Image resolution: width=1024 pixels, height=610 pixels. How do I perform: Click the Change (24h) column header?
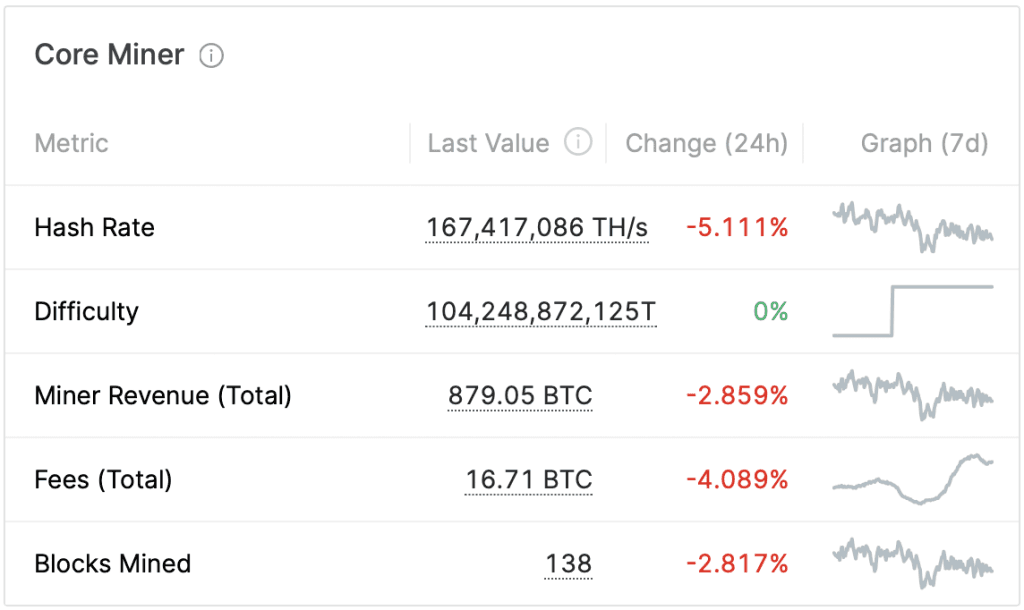[x=705, y=143]
